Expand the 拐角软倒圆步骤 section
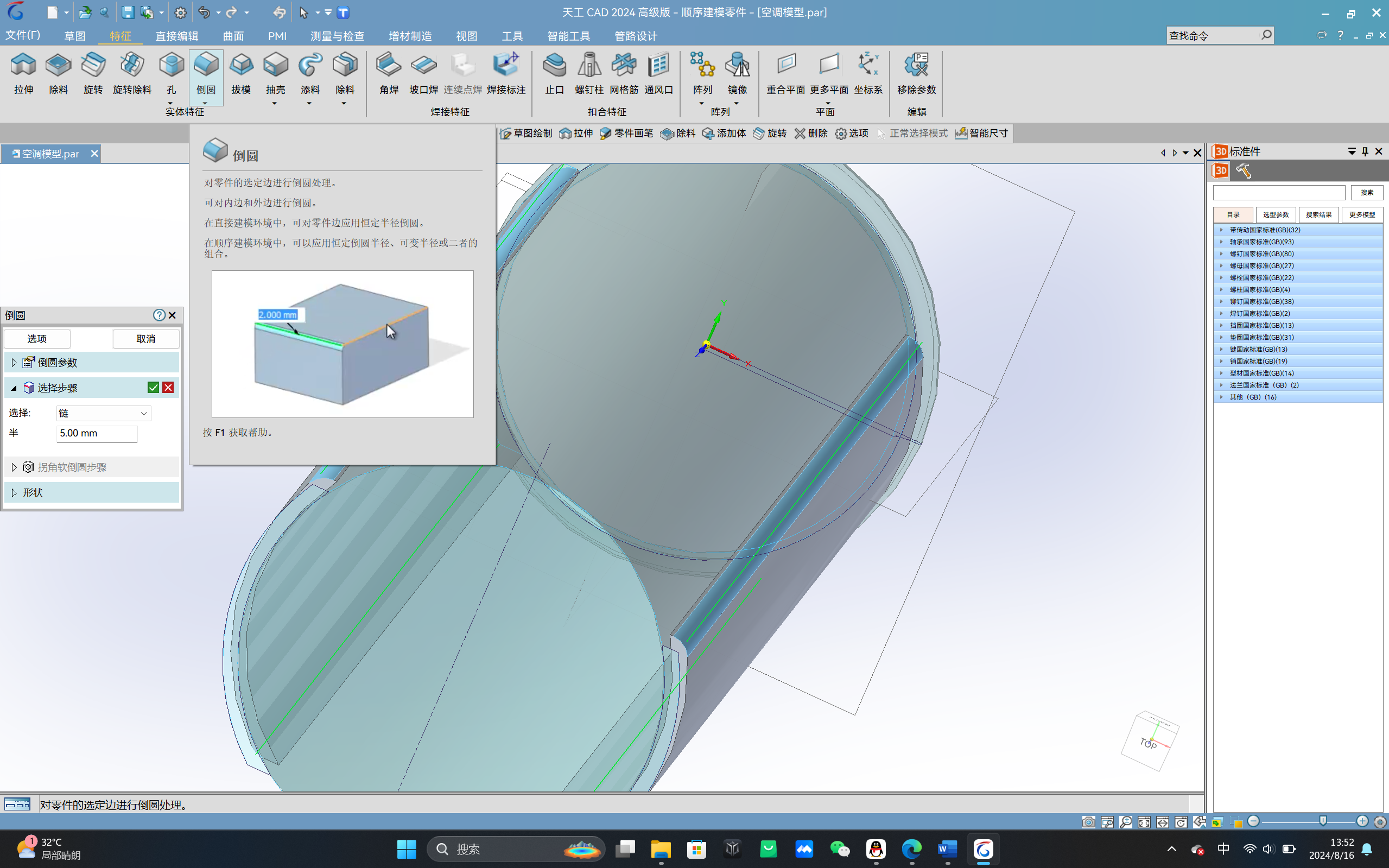Image resolution: width=1389 pixels, height=868 pixels. 14,467
